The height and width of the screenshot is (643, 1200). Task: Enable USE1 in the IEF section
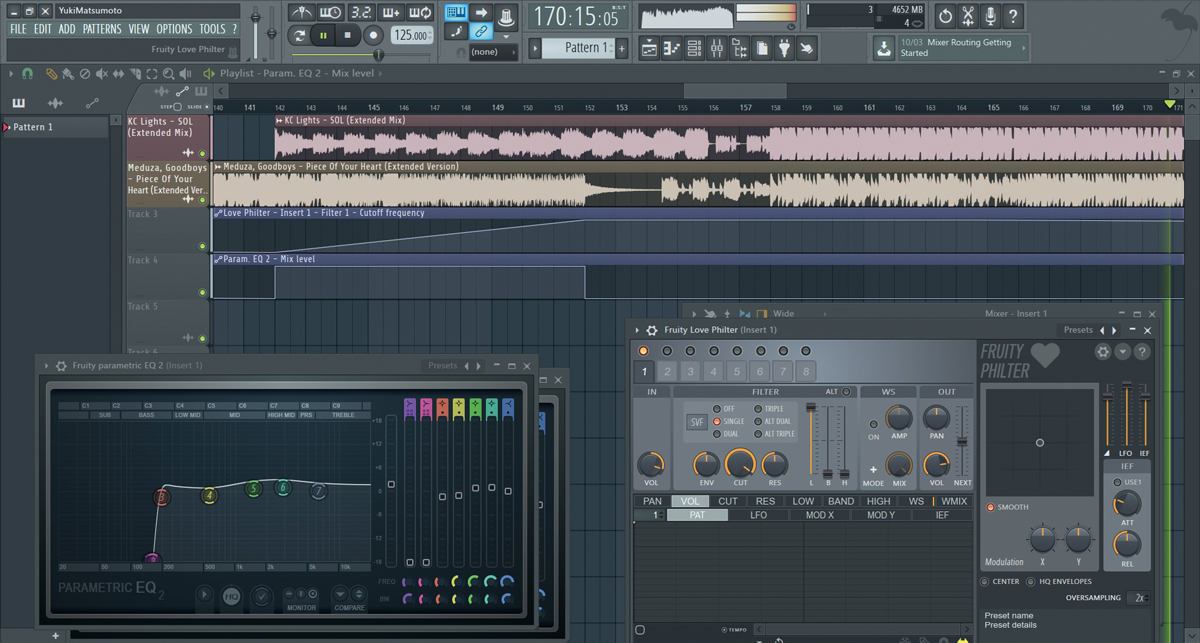(x=1118, y=482)
